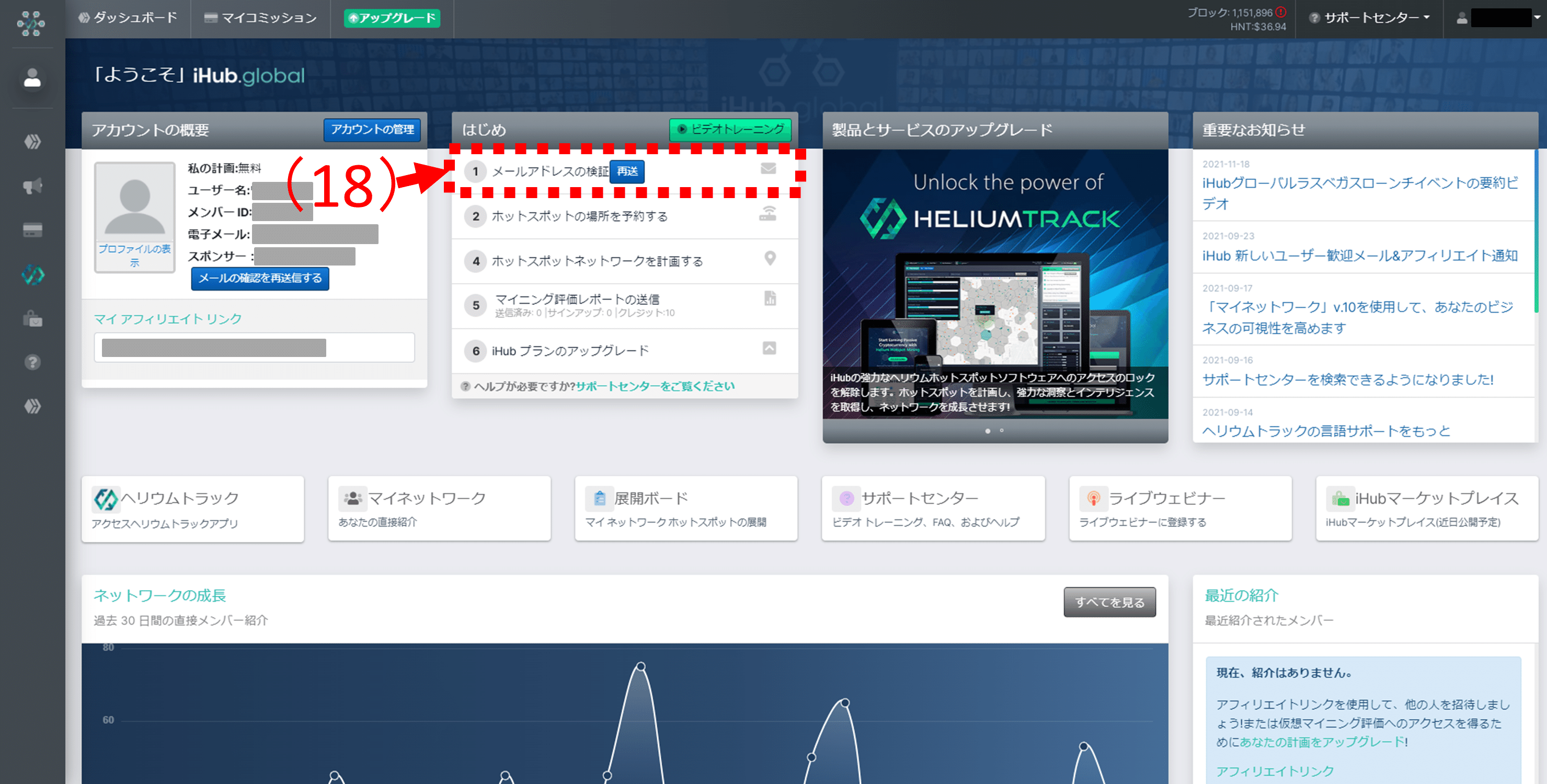Open the 「マイネットワーク」v.10 notice
The image size is (1547, 784).
tap(1358, 318)
